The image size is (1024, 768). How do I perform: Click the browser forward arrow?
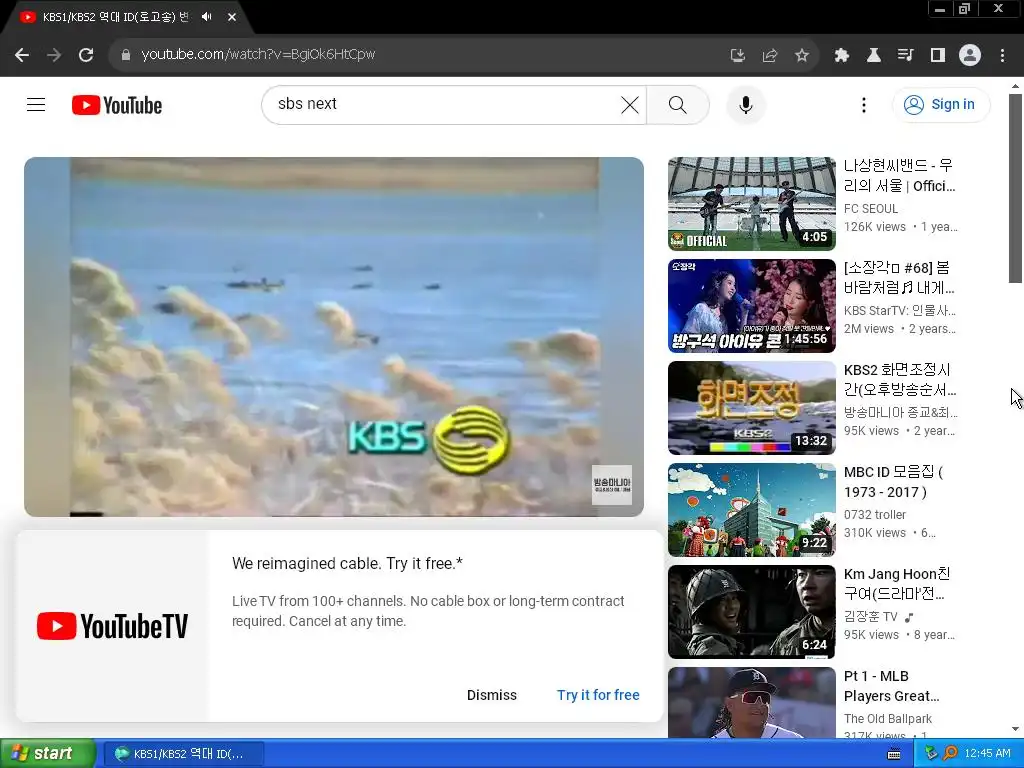(54, 55)
